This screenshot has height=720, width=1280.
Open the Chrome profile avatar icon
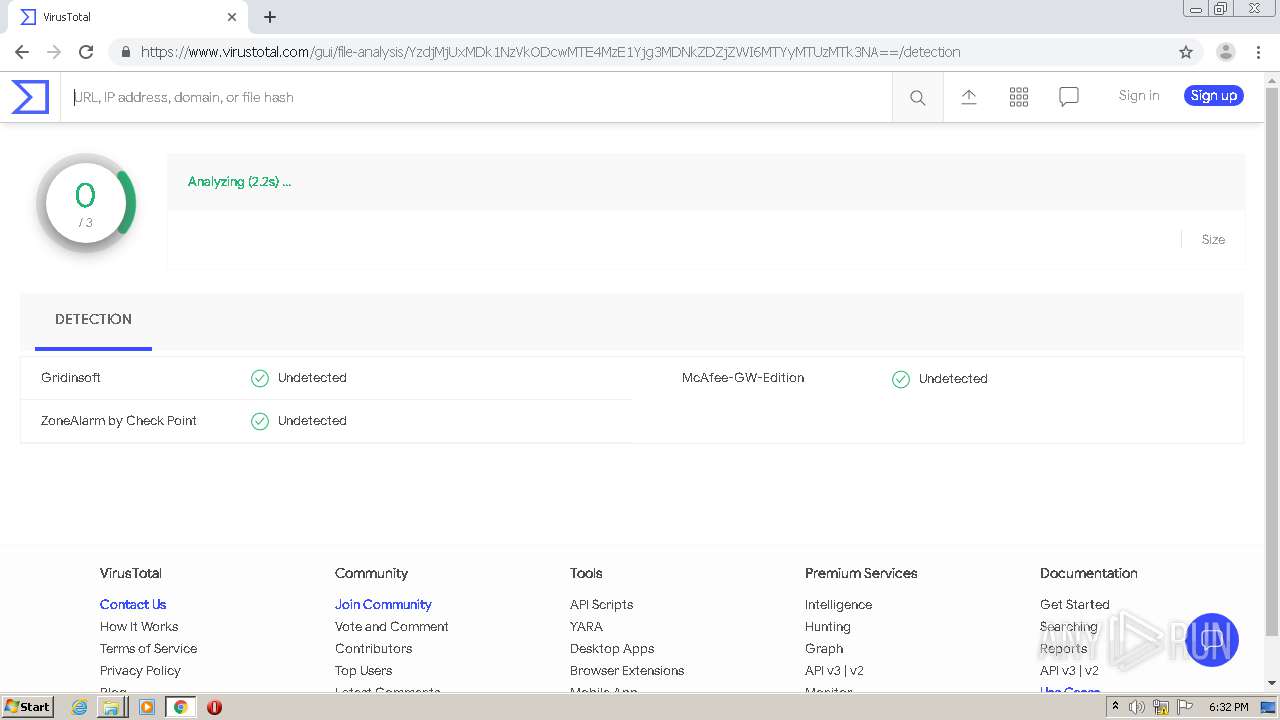[x=1226, y=52]
